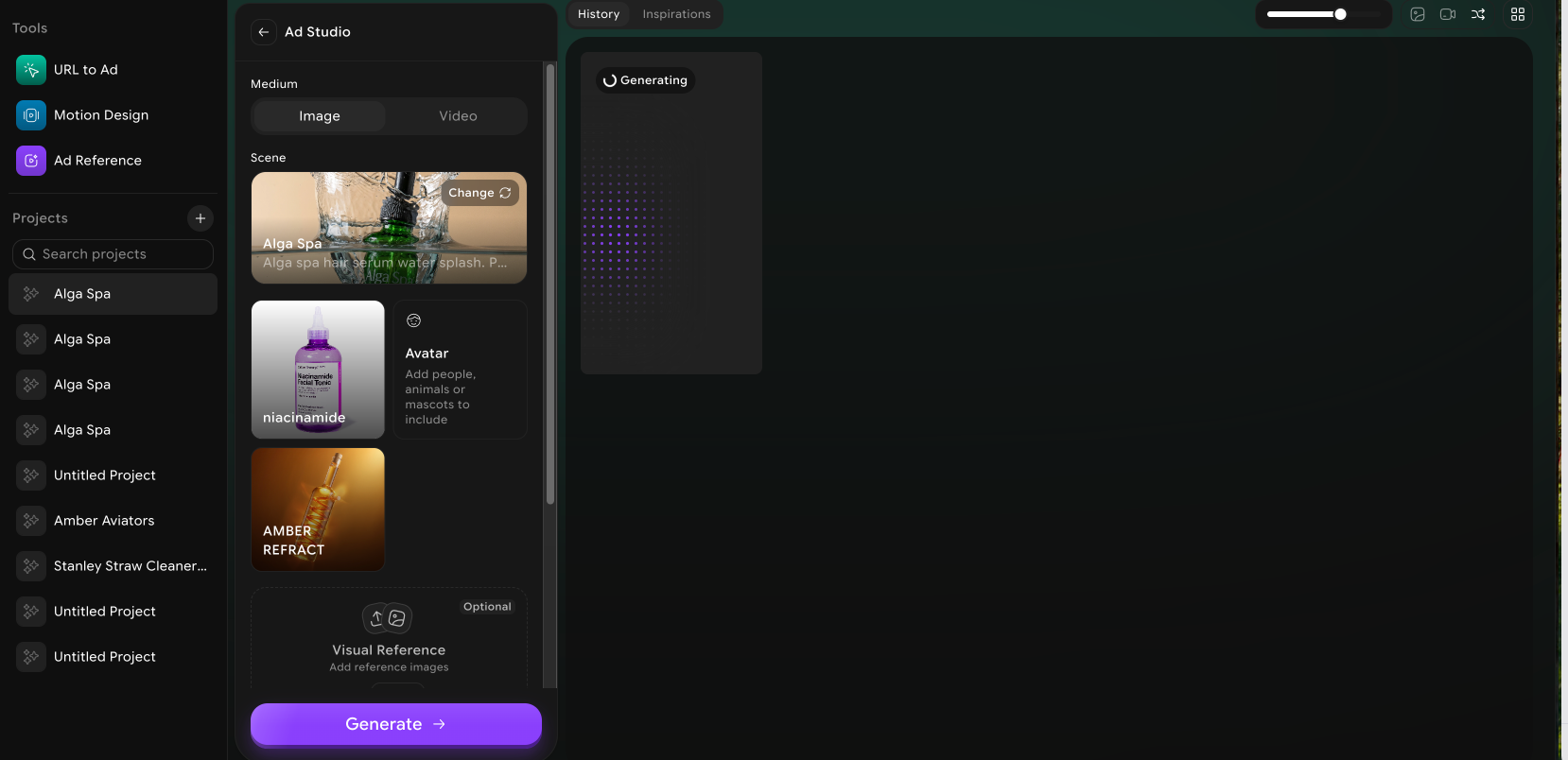
Task: Open the Stanley Straw Cleaner project
Action: (x=113, y=566)
